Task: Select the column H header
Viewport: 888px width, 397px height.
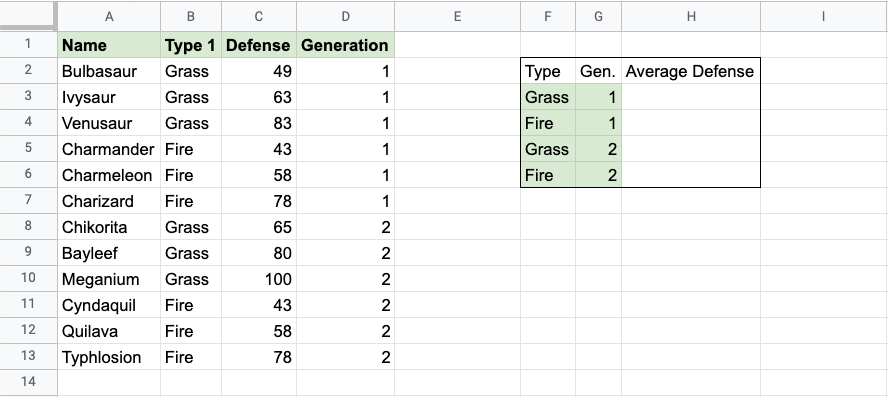Action: pos(691,16)
